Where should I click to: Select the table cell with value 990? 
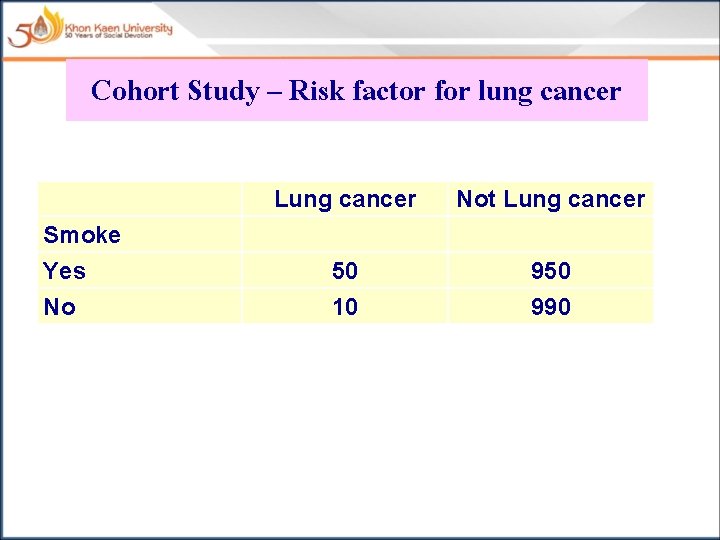(x=550, y=307)
